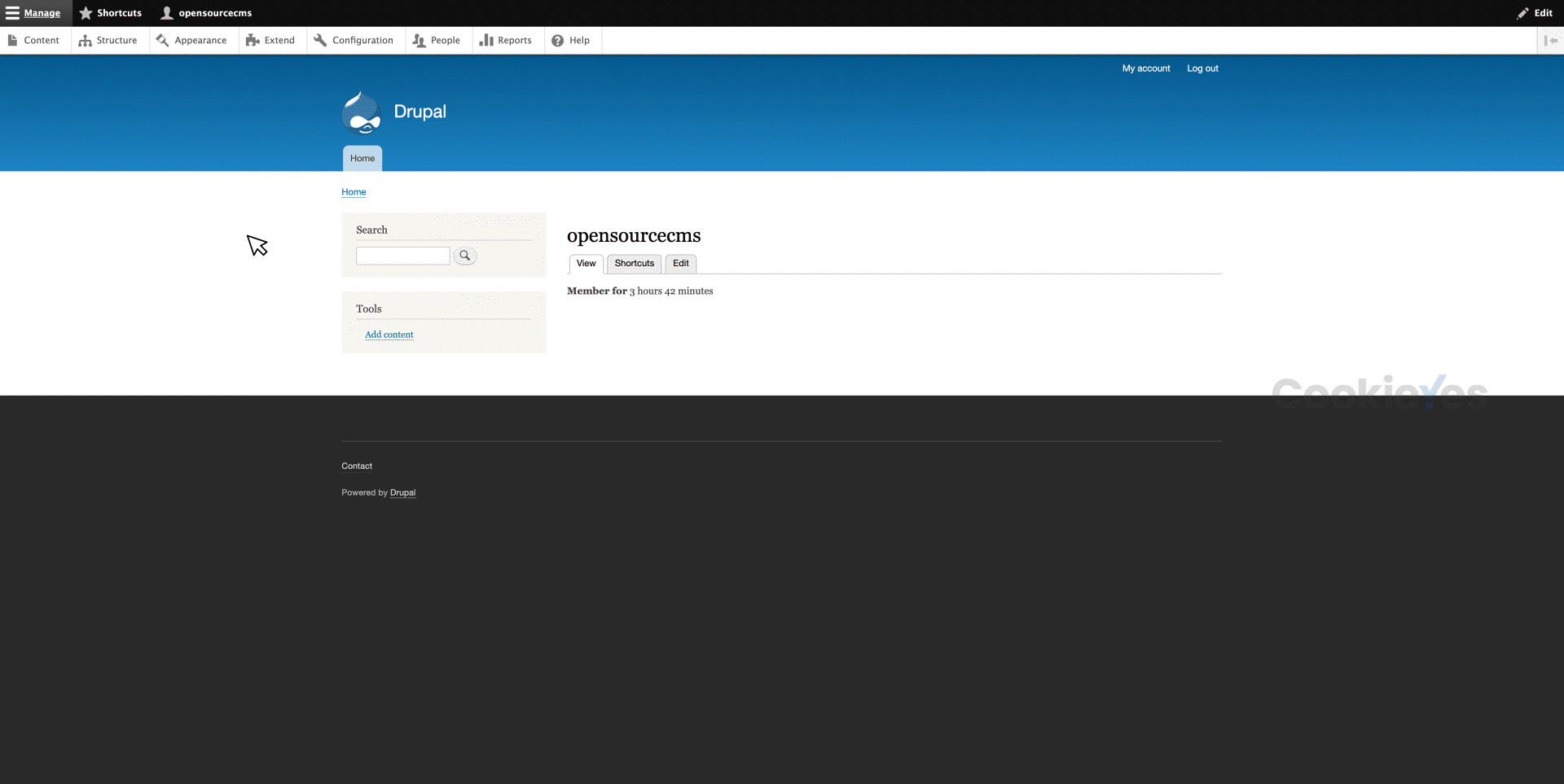Click the opensourcecms page heading
The image size is (1564, 784).
634,235
